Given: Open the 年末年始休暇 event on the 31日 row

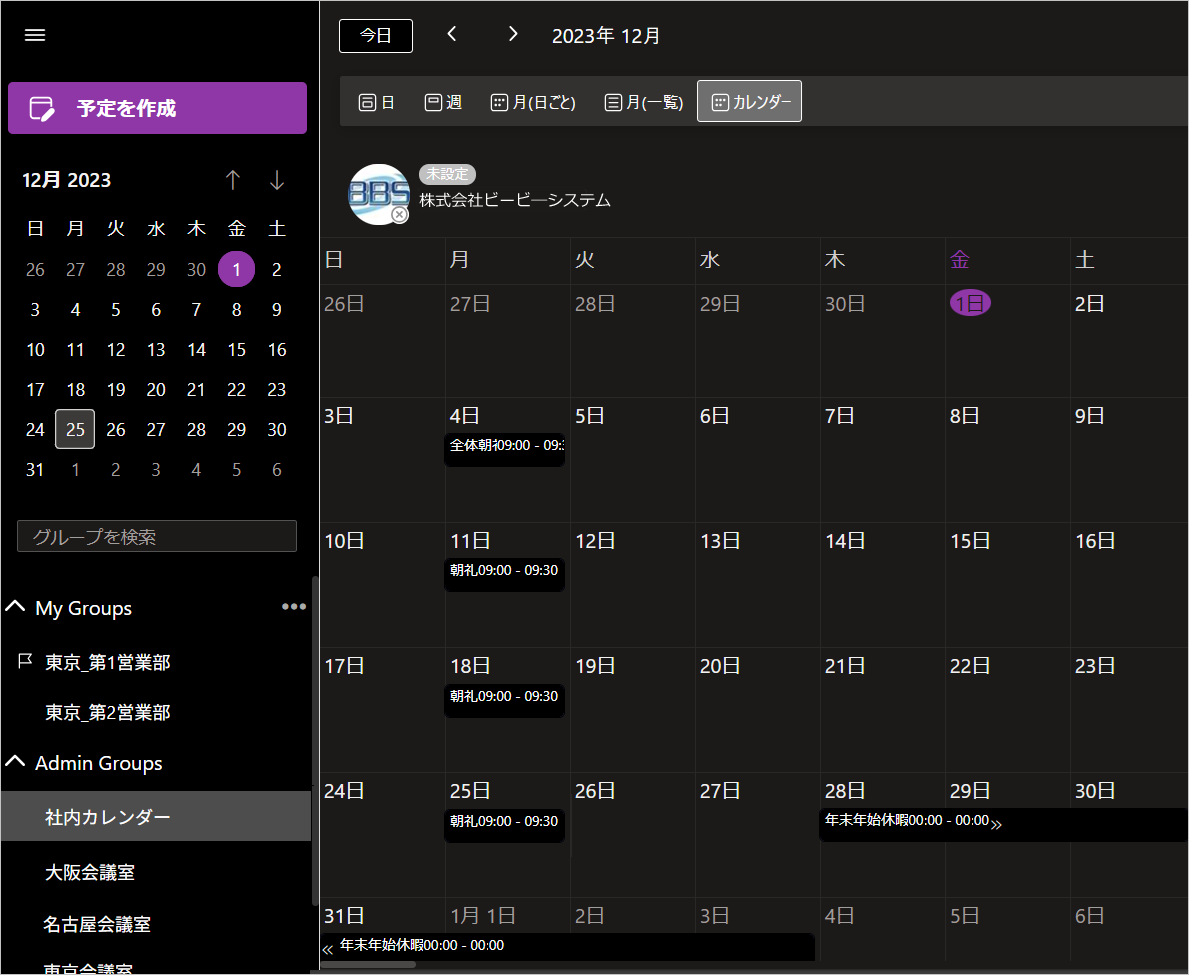Looking at the screenshot, I should pos(568,946).
